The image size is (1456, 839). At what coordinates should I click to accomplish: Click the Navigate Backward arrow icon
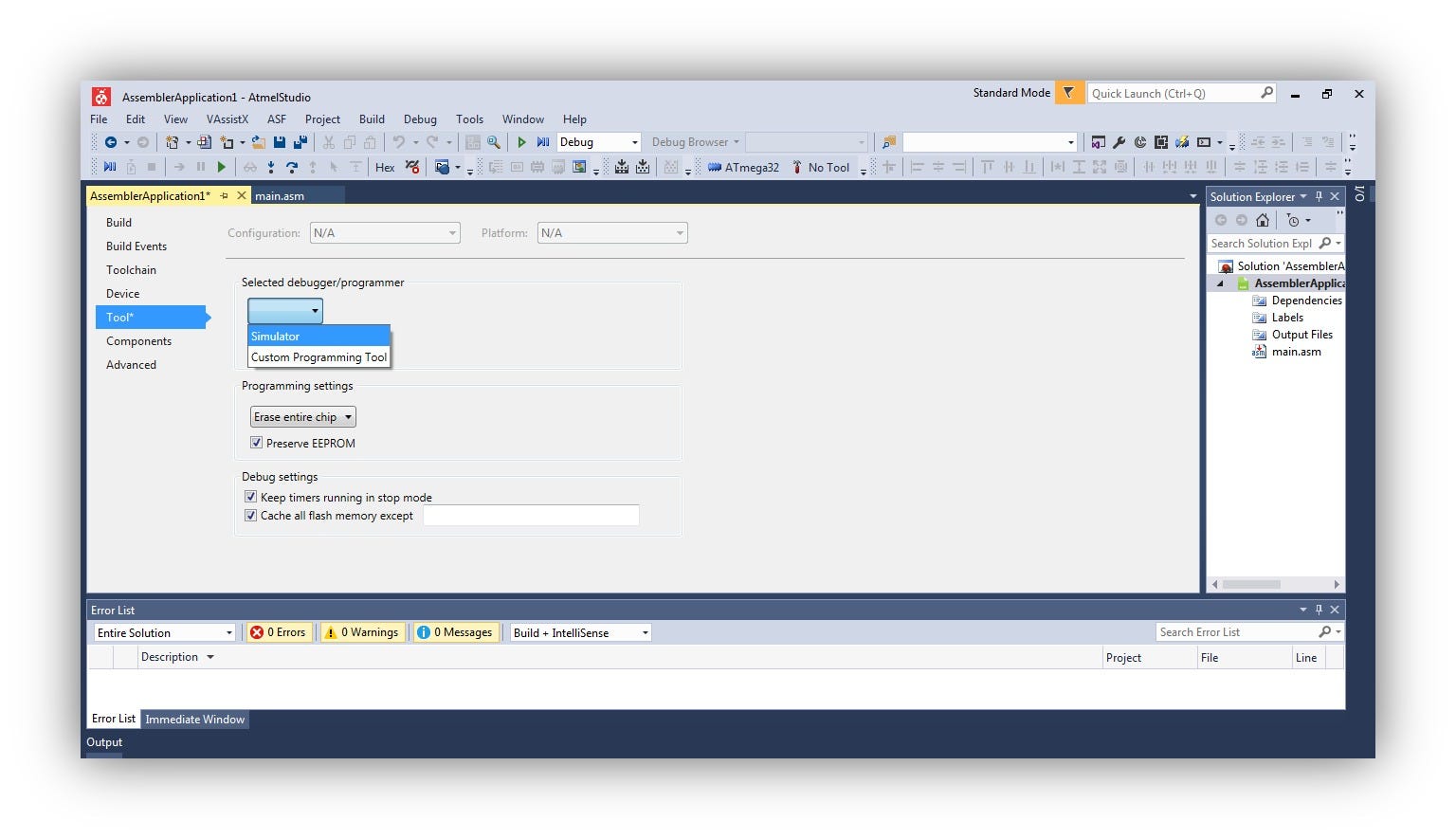110,142
